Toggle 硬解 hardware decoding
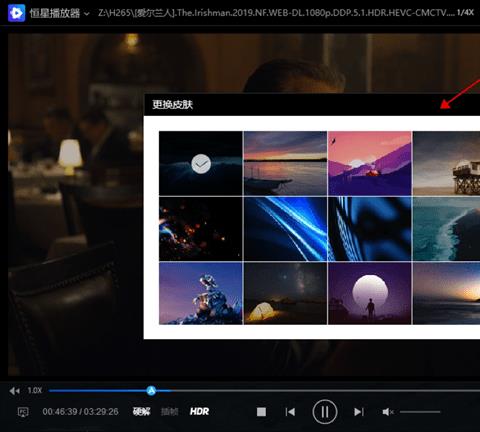Screen dimensions: 480x432 point(141,412)
